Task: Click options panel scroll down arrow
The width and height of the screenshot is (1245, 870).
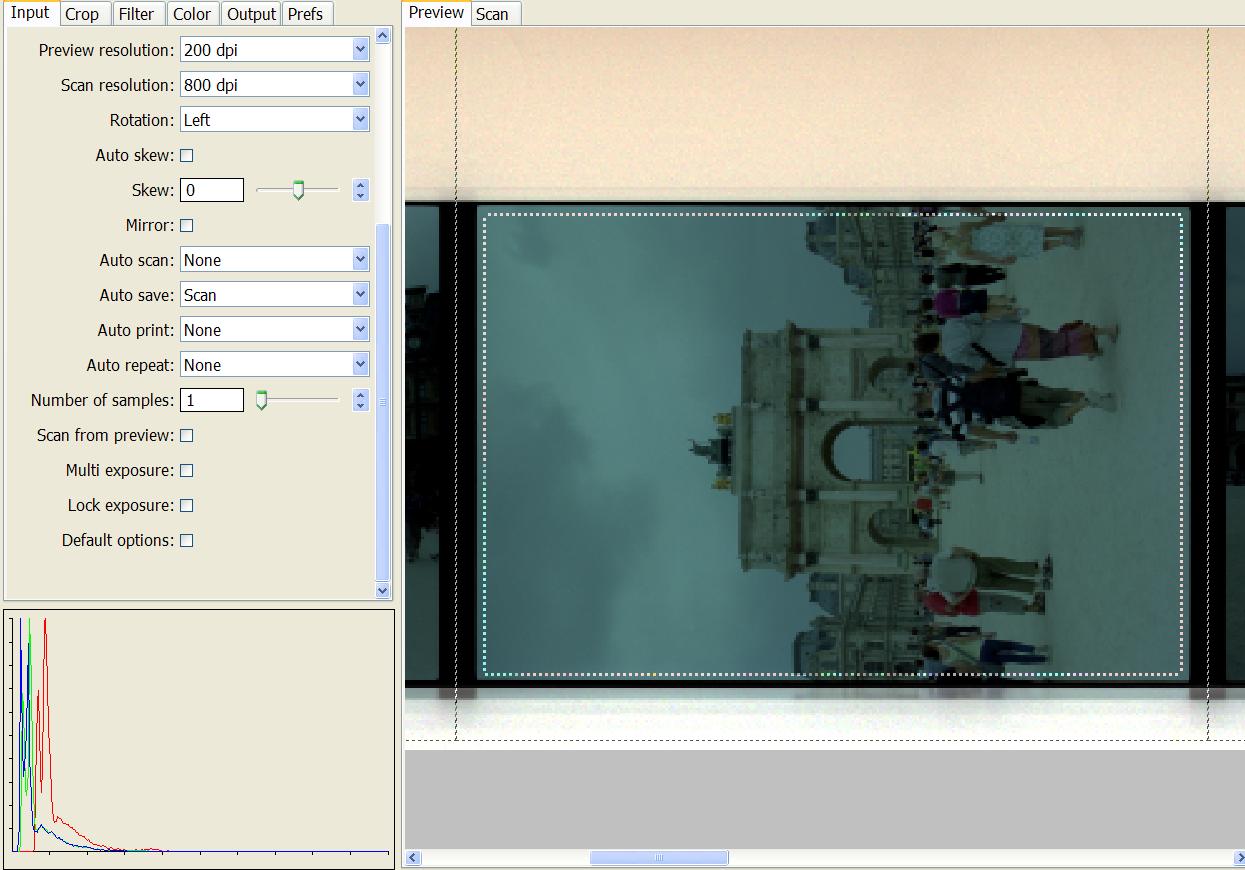Action: 382,590
